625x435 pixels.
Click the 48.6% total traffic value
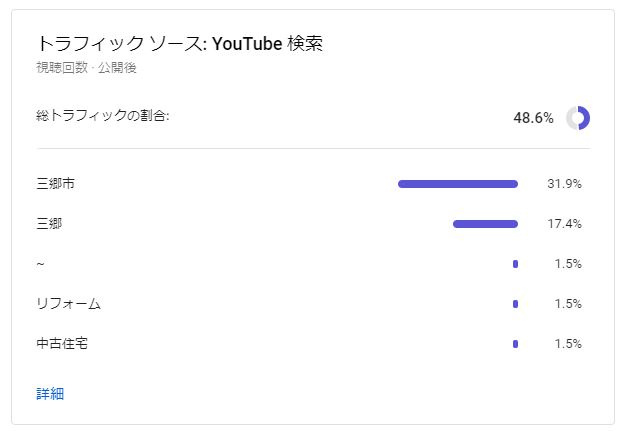(533, 118)
